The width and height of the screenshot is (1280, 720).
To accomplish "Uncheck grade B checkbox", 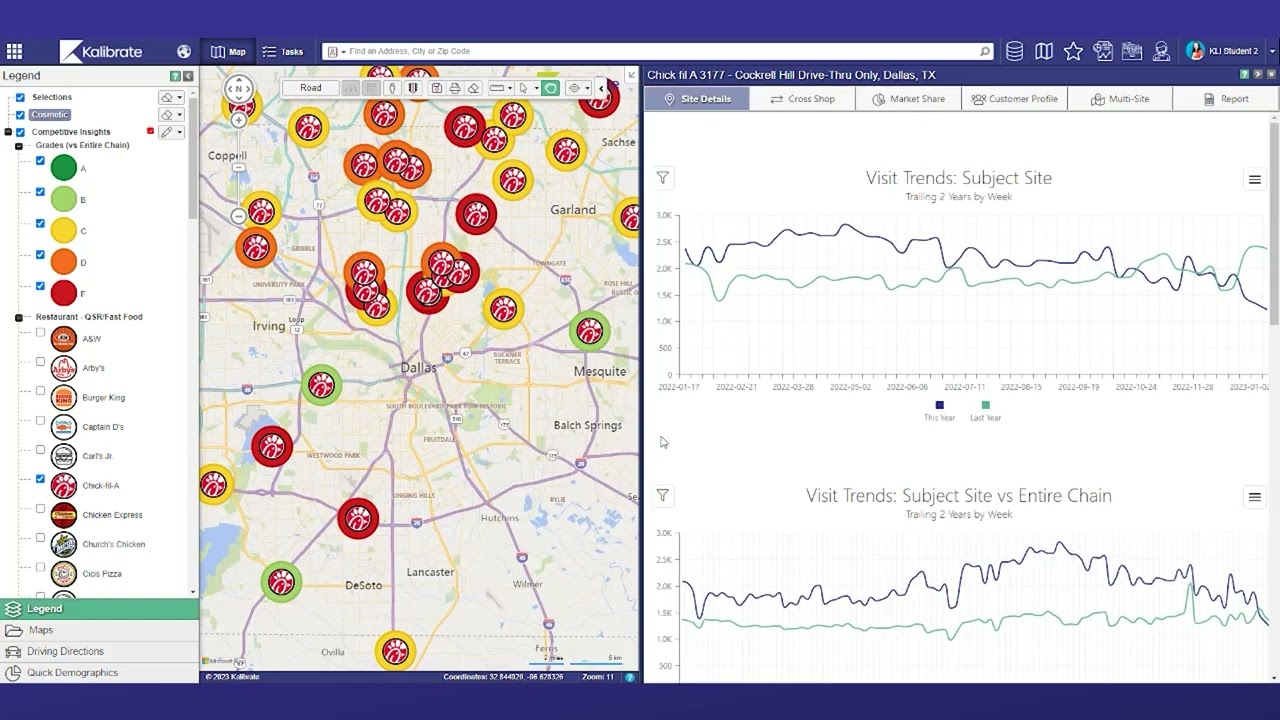I will click(x=40, y=192).
